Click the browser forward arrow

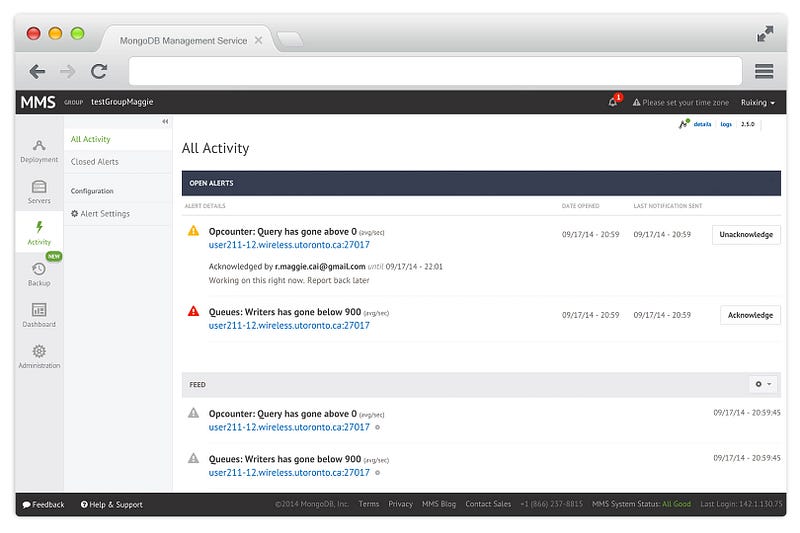(x=68, y=71)
